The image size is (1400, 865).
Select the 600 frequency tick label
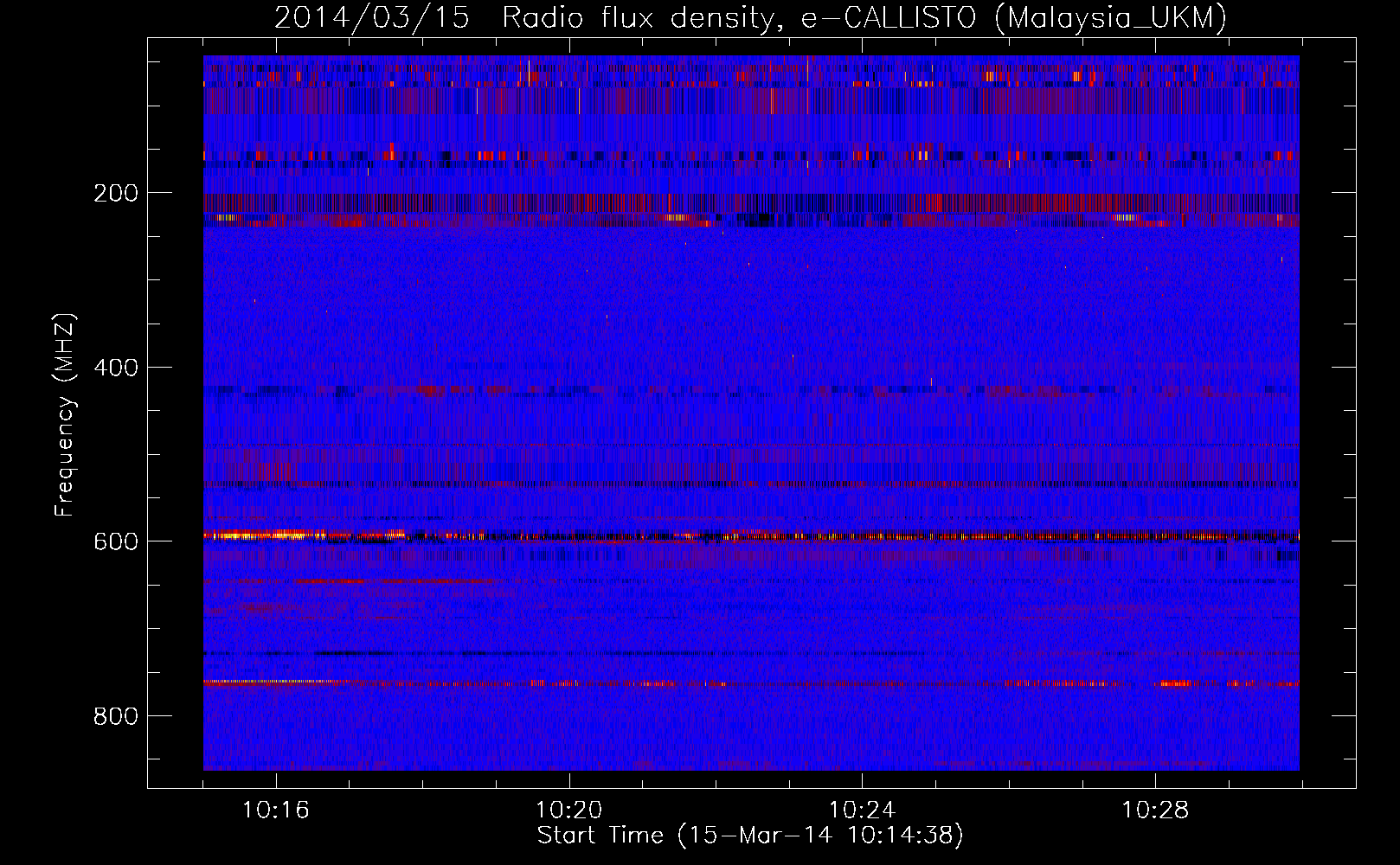(116, 541)
